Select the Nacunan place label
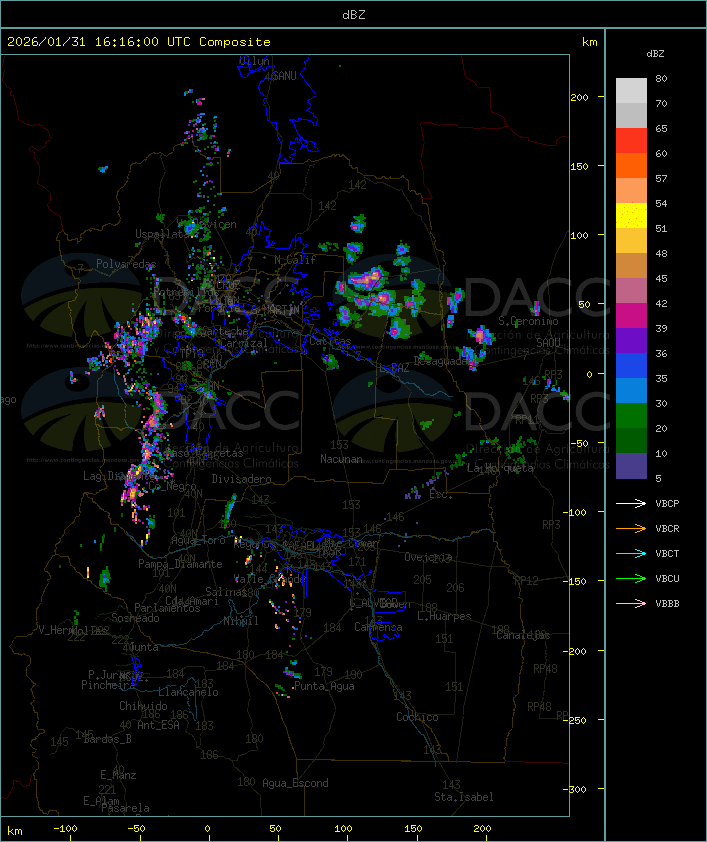 click(x=341, y=459)
